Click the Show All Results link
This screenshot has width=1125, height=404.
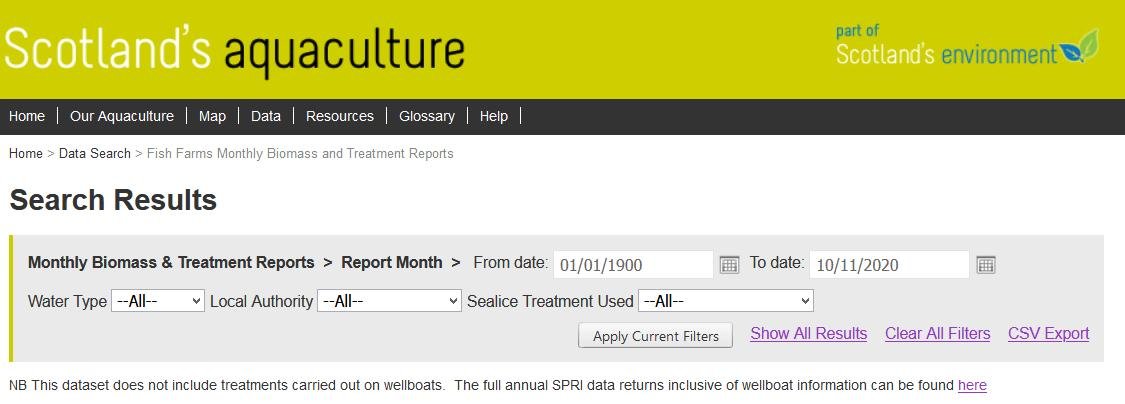(x=808, y=334)
